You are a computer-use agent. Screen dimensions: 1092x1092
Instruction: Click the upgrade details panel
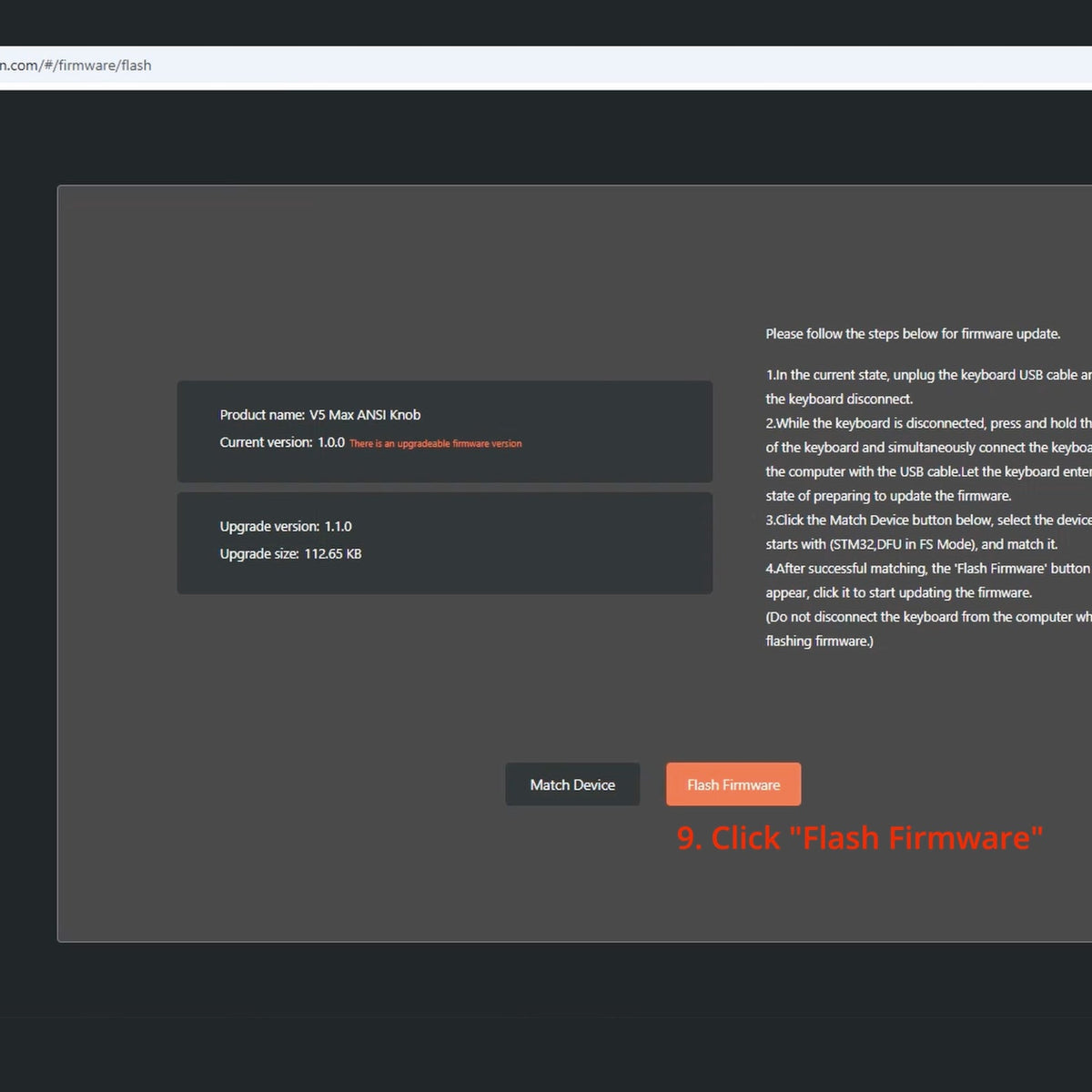tap(444, 543)
